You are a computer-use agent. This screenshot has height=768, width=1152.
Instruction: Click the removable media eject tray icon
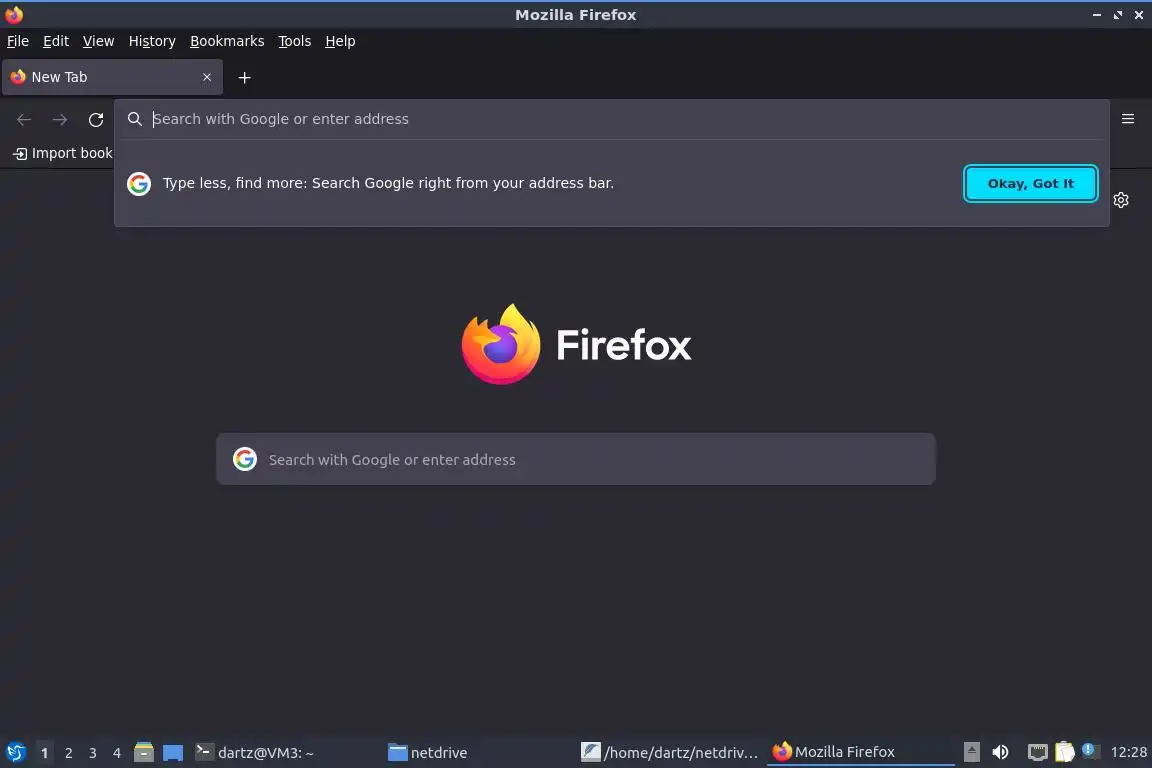[x=971, y=752]
